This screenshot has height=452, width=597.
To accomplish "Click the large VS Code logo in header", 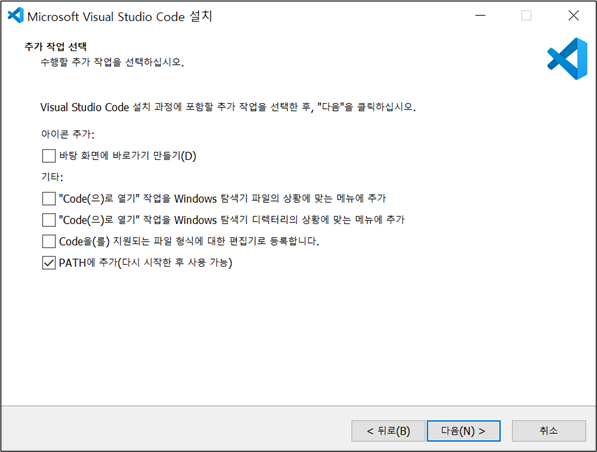I will 567,59.
